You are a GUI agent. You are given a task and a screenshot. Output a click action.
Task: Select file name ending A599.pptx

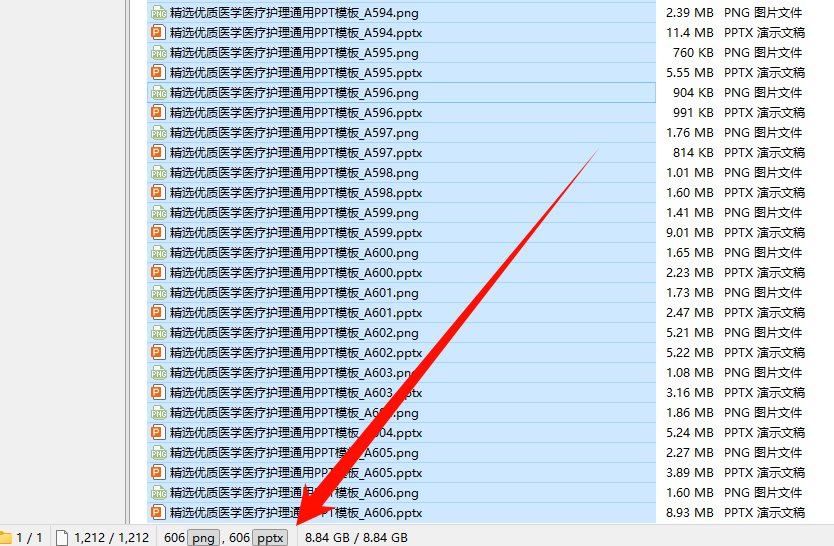tap(296, 233)
